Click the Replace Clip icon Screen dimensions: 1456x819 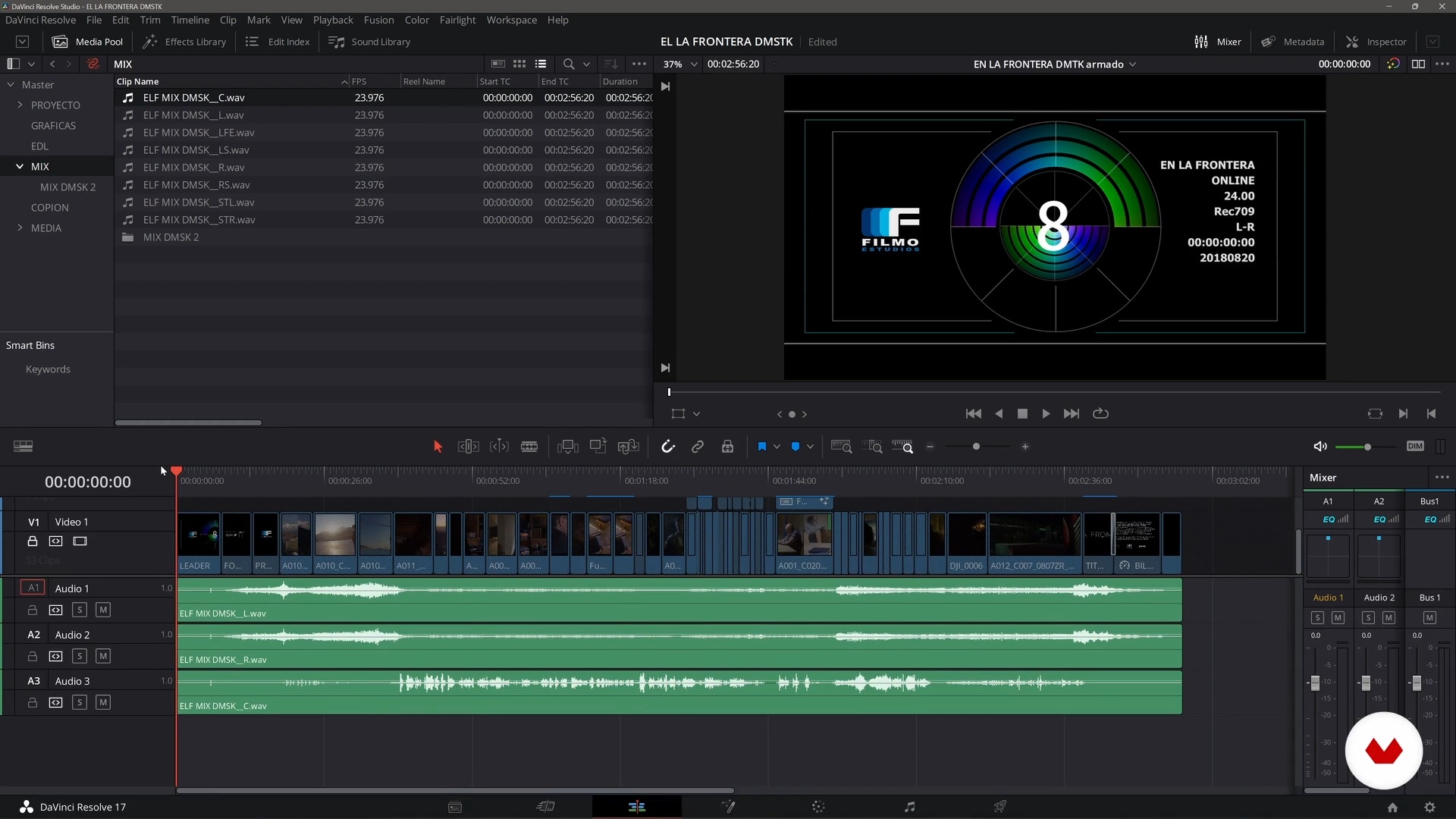click(628, 447)
